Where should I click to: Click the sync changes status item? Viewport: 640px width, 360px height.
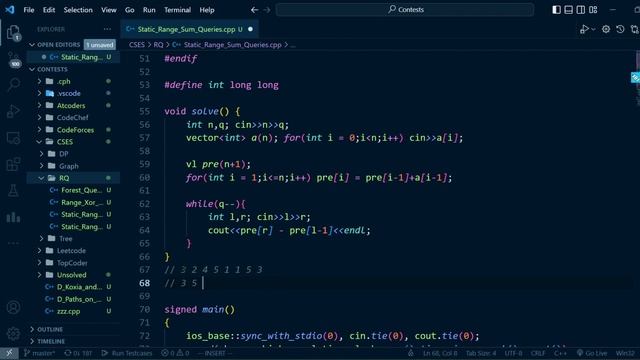[x=78, y=353]
